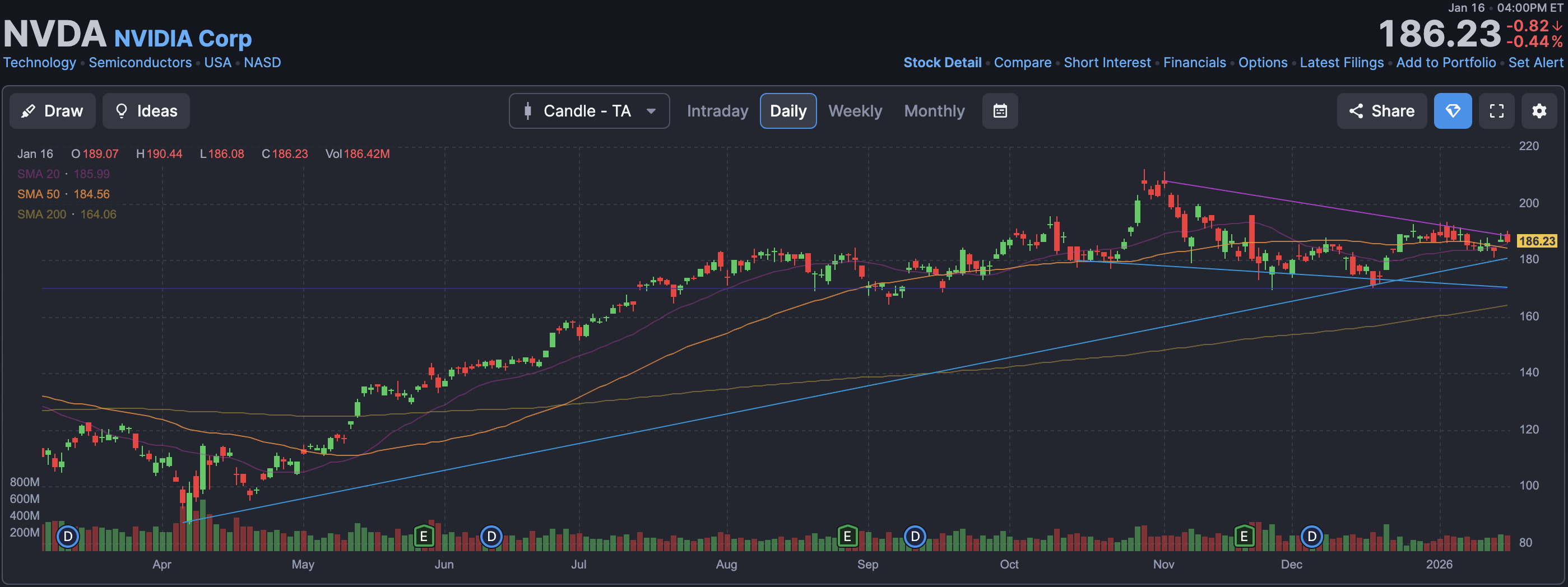Click the earnings marker in November
Viewport: 1568px width, 587px height.
pyautogui.click(x=1244, y=537)
